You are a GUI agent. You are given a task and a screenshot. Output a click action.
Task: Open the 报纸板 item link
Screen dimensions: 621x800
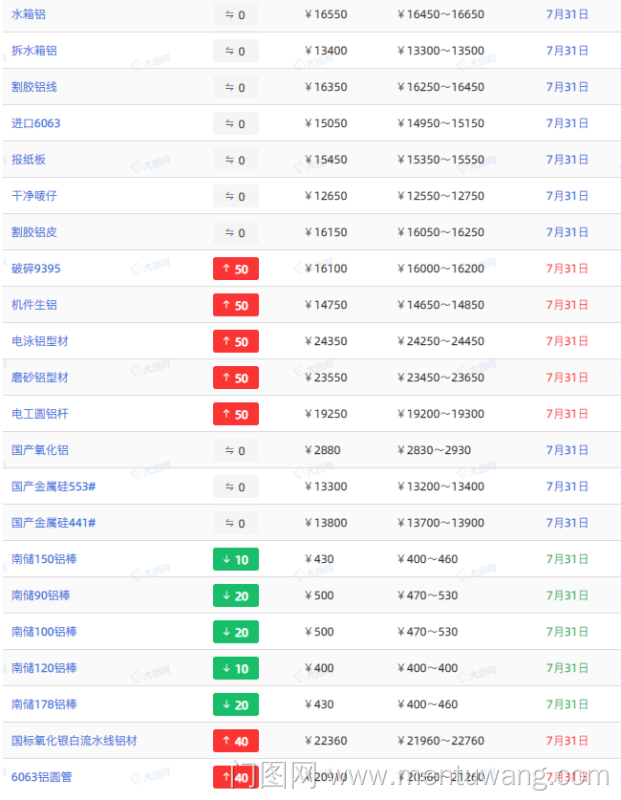(28, 160)
